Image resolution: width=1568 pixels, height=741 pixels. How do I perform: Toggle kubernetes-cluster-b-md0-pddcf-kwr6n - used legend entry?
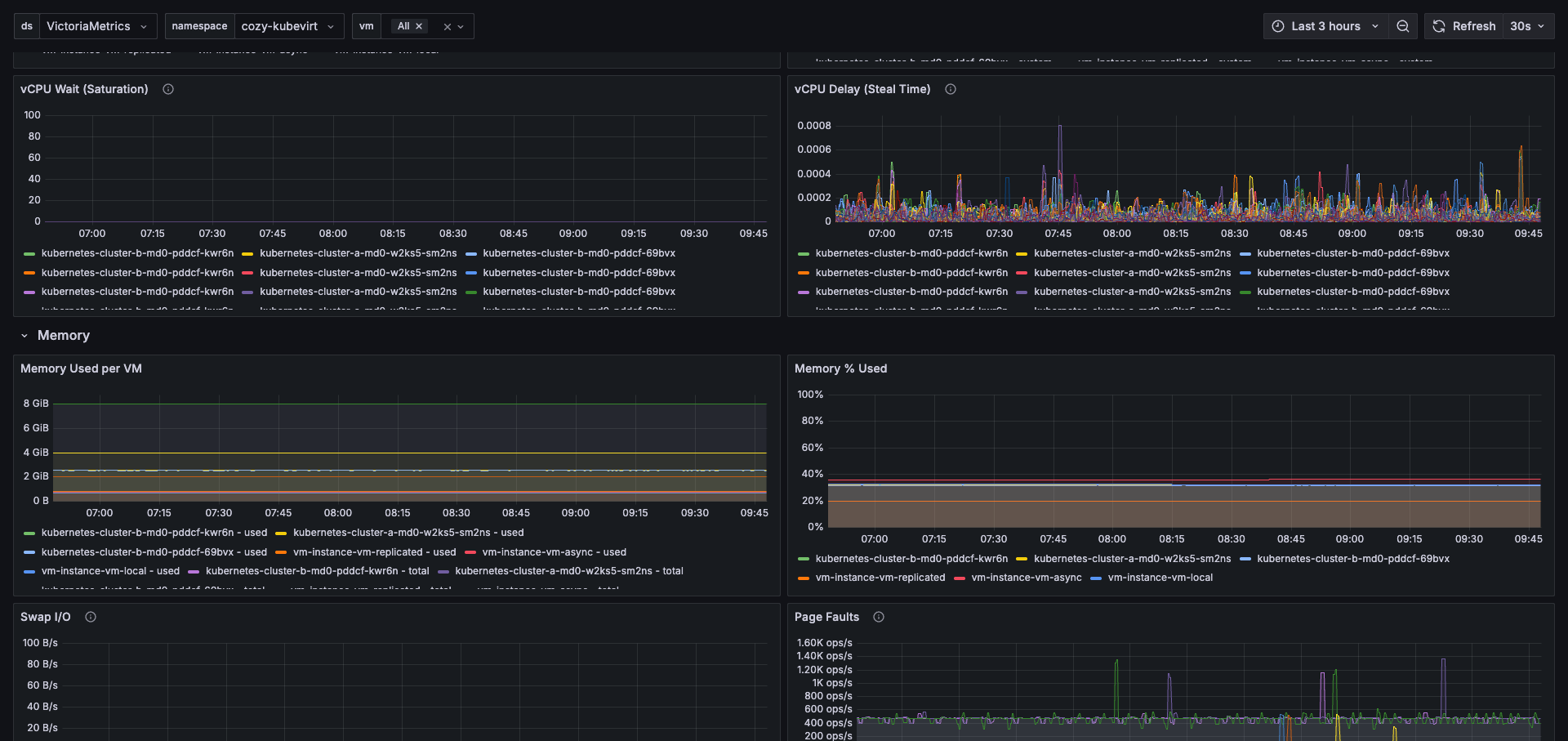coord(154,533)
